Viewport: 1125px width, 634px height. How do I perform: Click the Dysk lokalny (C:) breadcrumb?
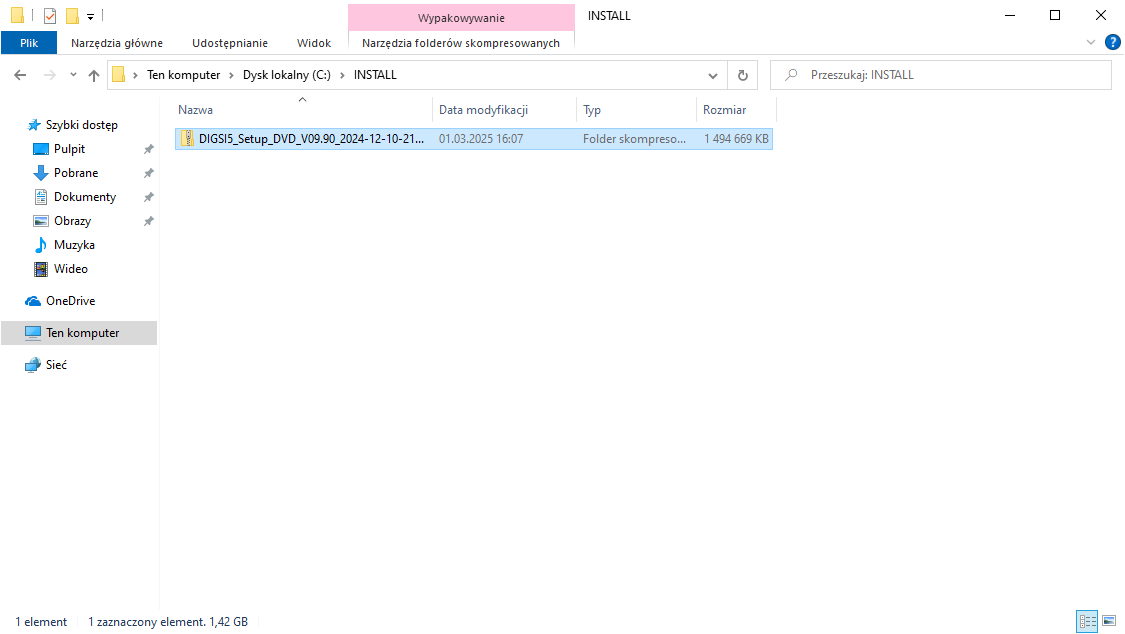[x=287, y=75]
